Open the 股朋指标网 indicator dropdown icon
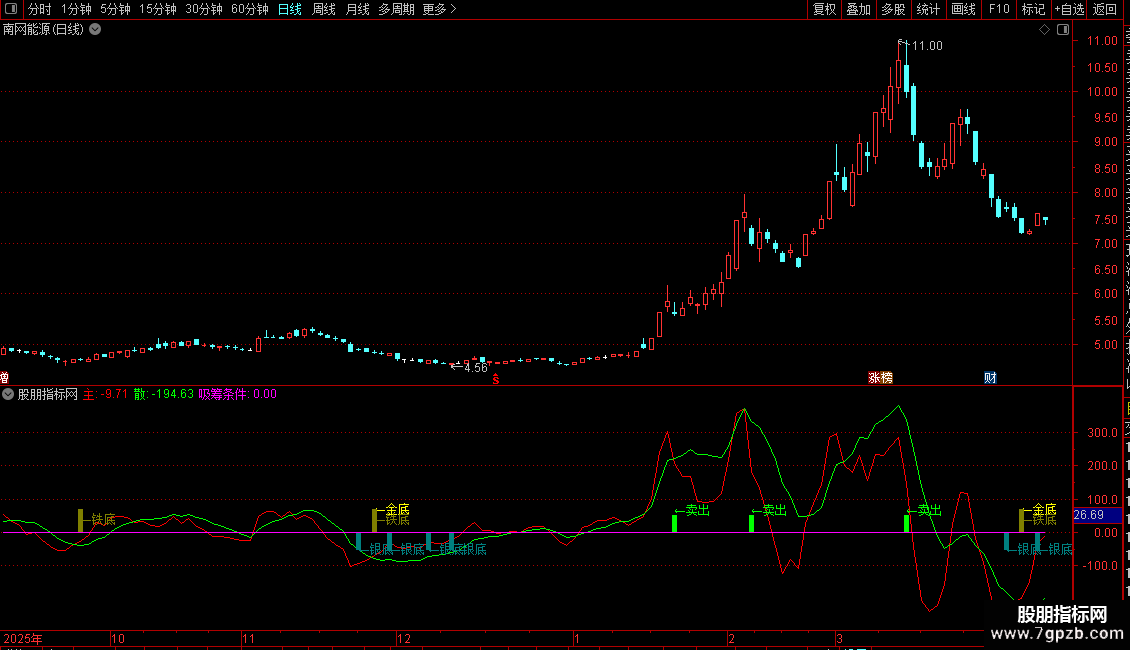This screenshot has height=650, width=1130. point(8,394)
